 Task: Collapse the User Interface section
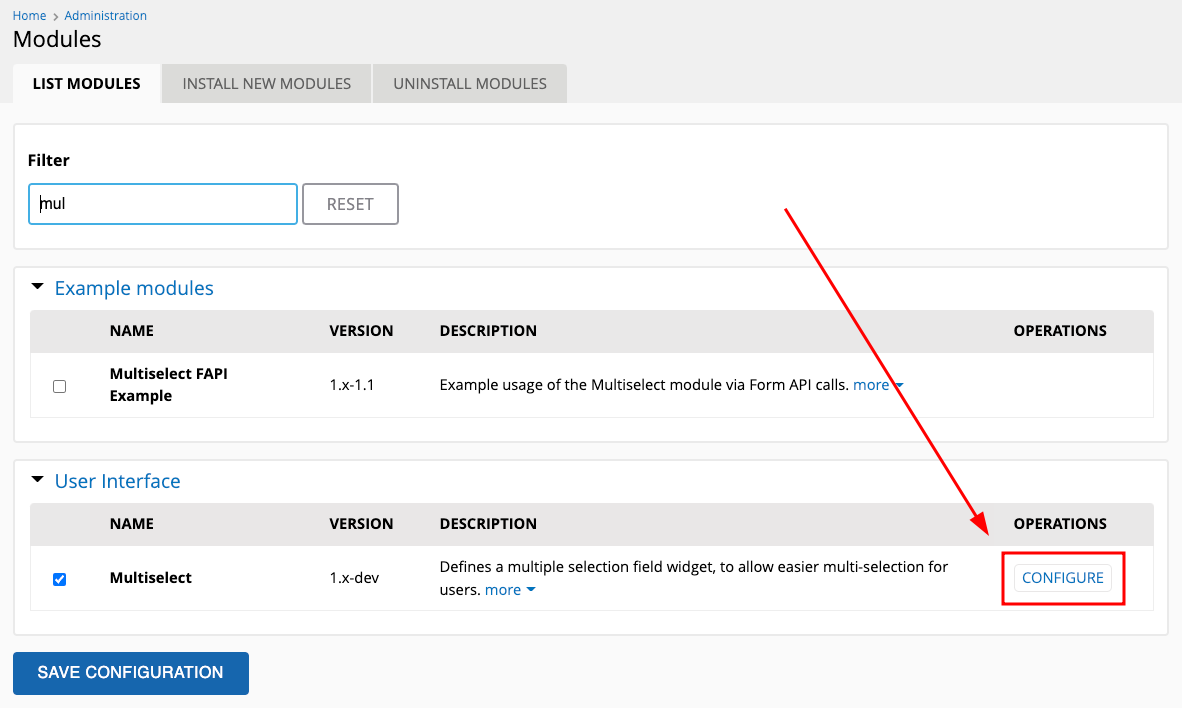click(37, 481)
